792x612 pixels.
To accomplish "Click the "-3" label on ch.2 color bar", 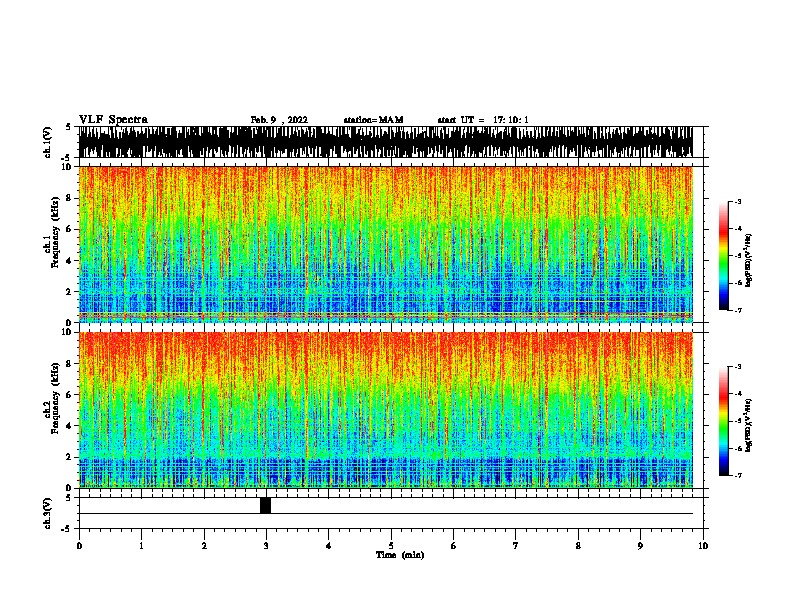I will pos(738,367).
